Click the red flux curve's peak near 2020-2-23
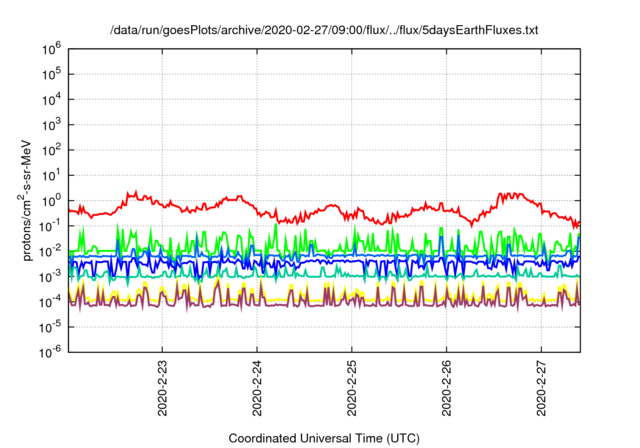640x448 pixels. point(136,193)
